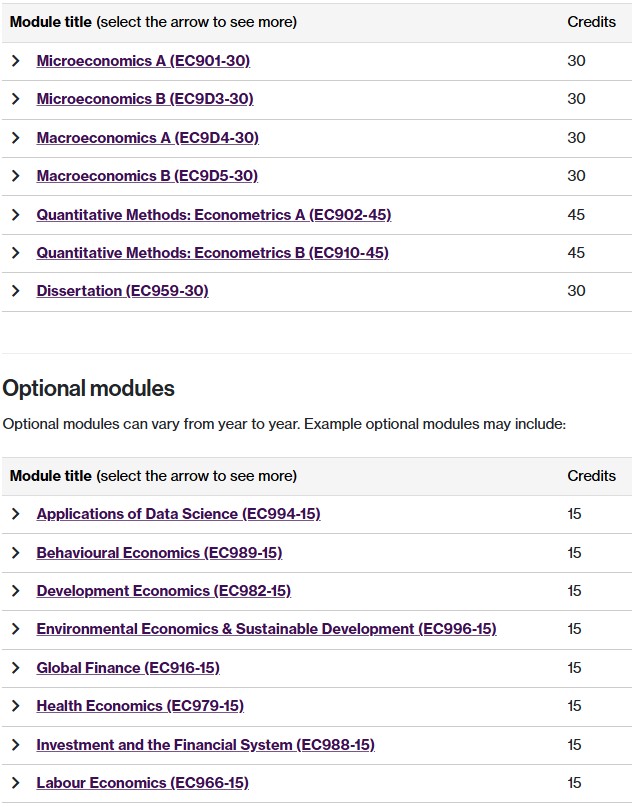Image resolution: width=636 pixels, height=807 pixels.
Task: Show details arrow for Econometrics B
Action: click(16, 253)
